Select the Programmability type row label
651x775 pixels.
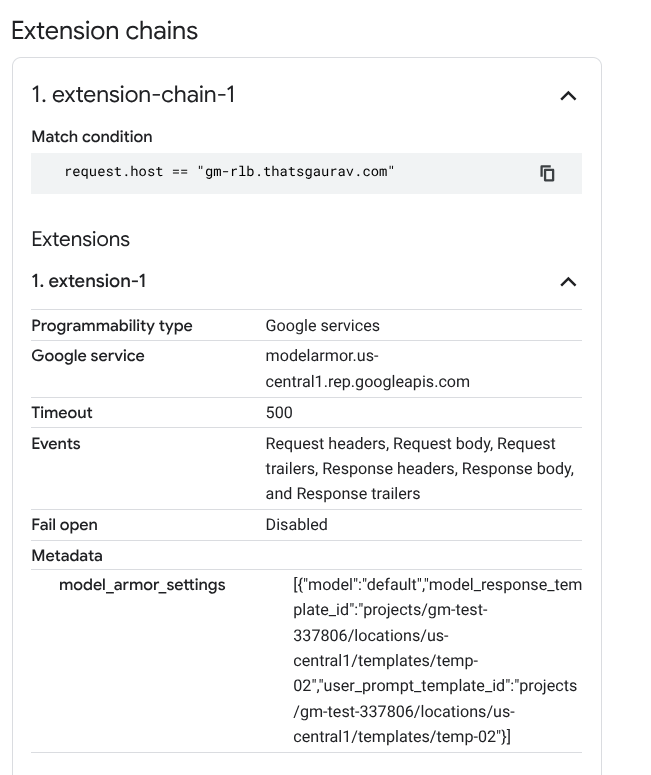[112, 326]
